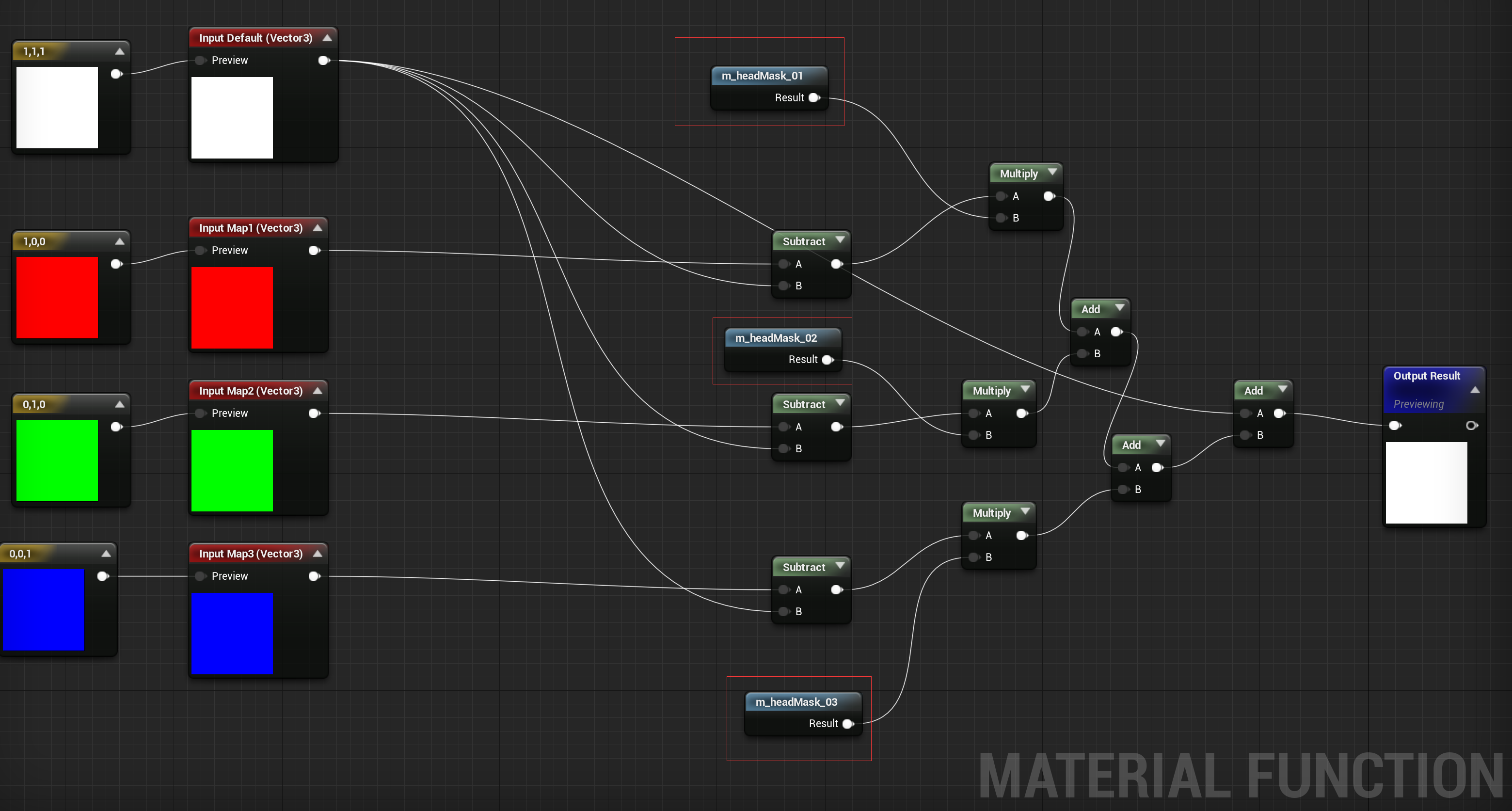Click the 0,0,1 constant node output pin
The height and width of the screenshot is (811, 1512).
(x=103, y=576)
